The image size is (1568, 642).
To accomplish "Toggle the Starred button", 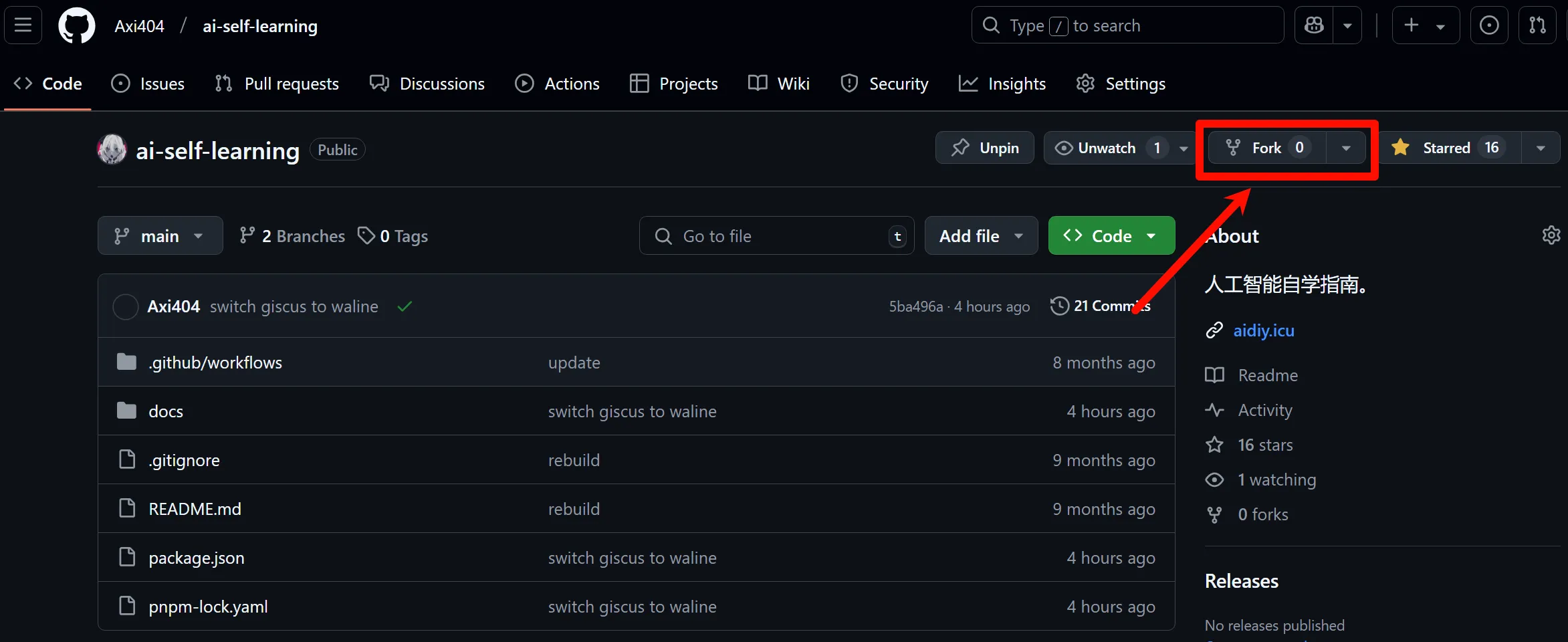I will coord(1450,148).
